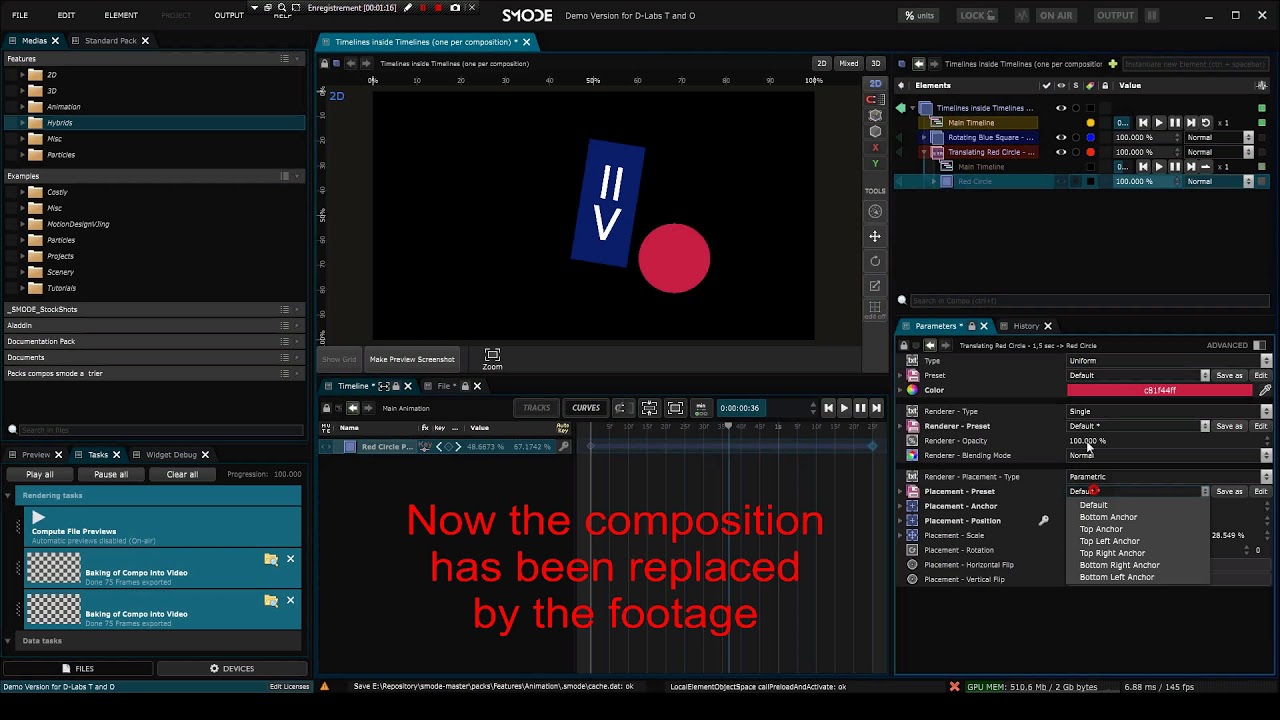The height and width of the screenshot is (720, 1280).
Task: Click the Timeline play button
Action: 844,408
